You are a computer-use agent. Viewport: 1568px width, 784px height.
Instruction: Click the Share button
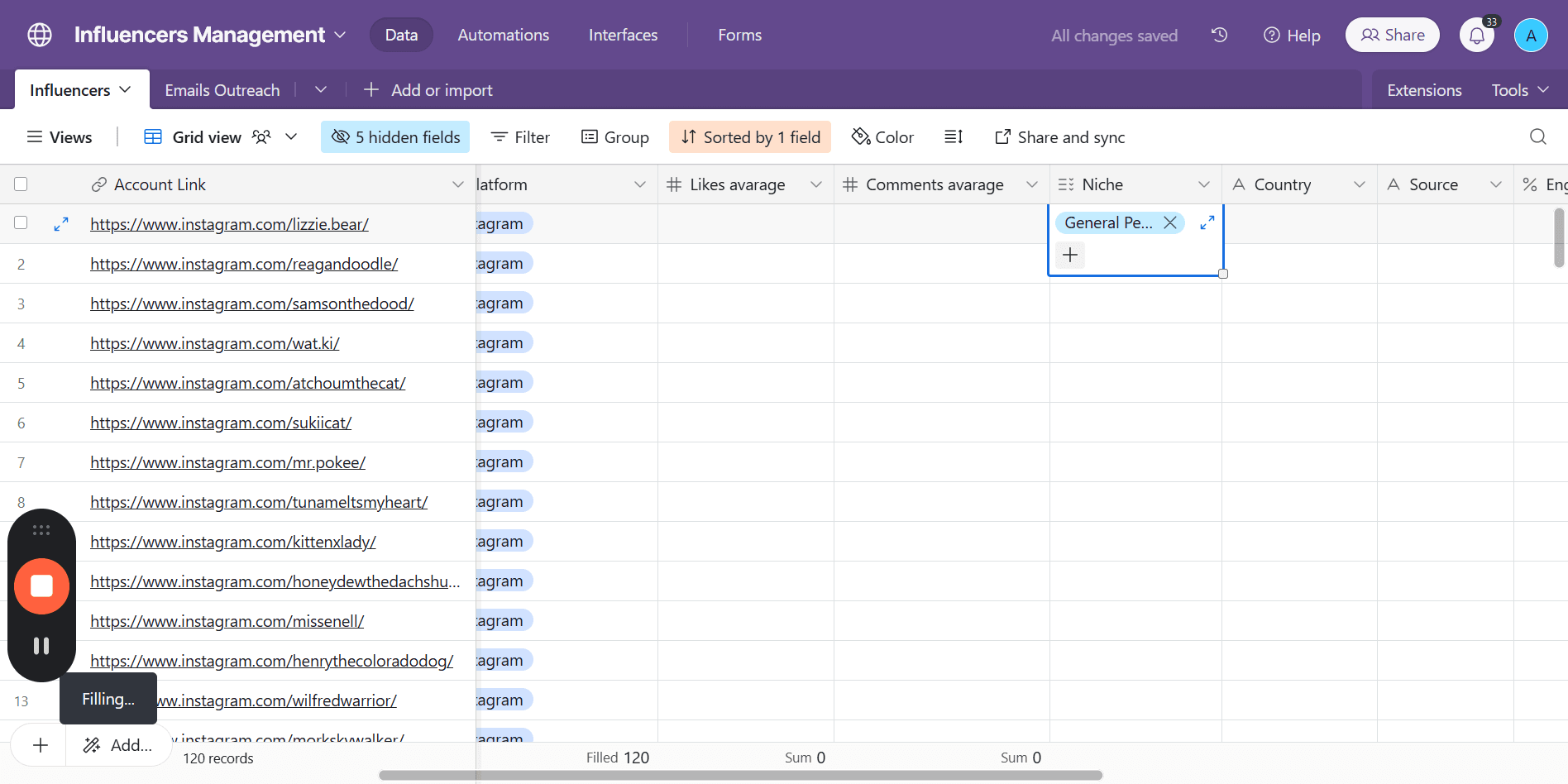click(1393, 35)
